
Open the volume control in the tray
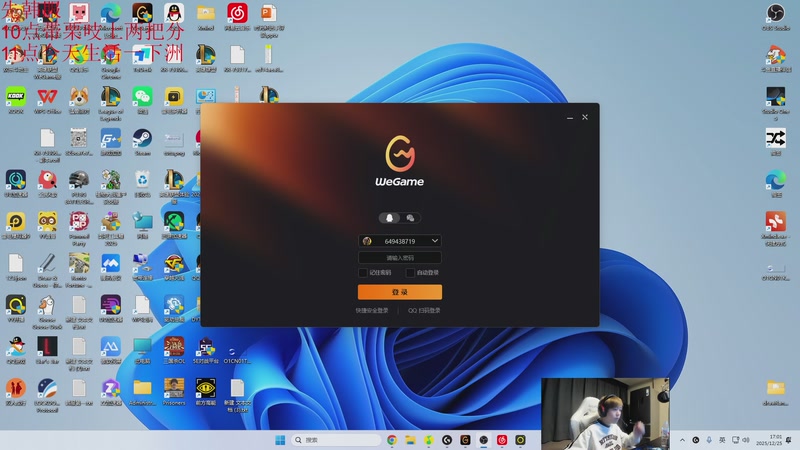click(746, 440)
